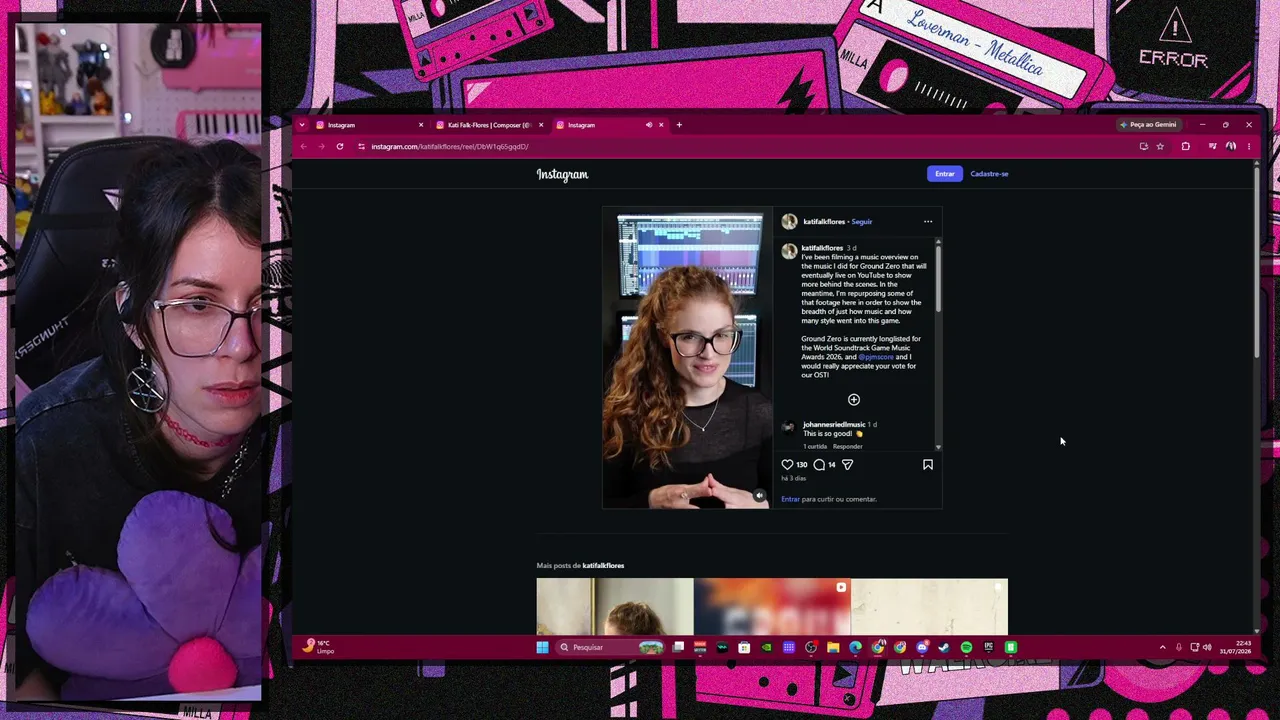Click the Entrar login button

pos(945,174)
